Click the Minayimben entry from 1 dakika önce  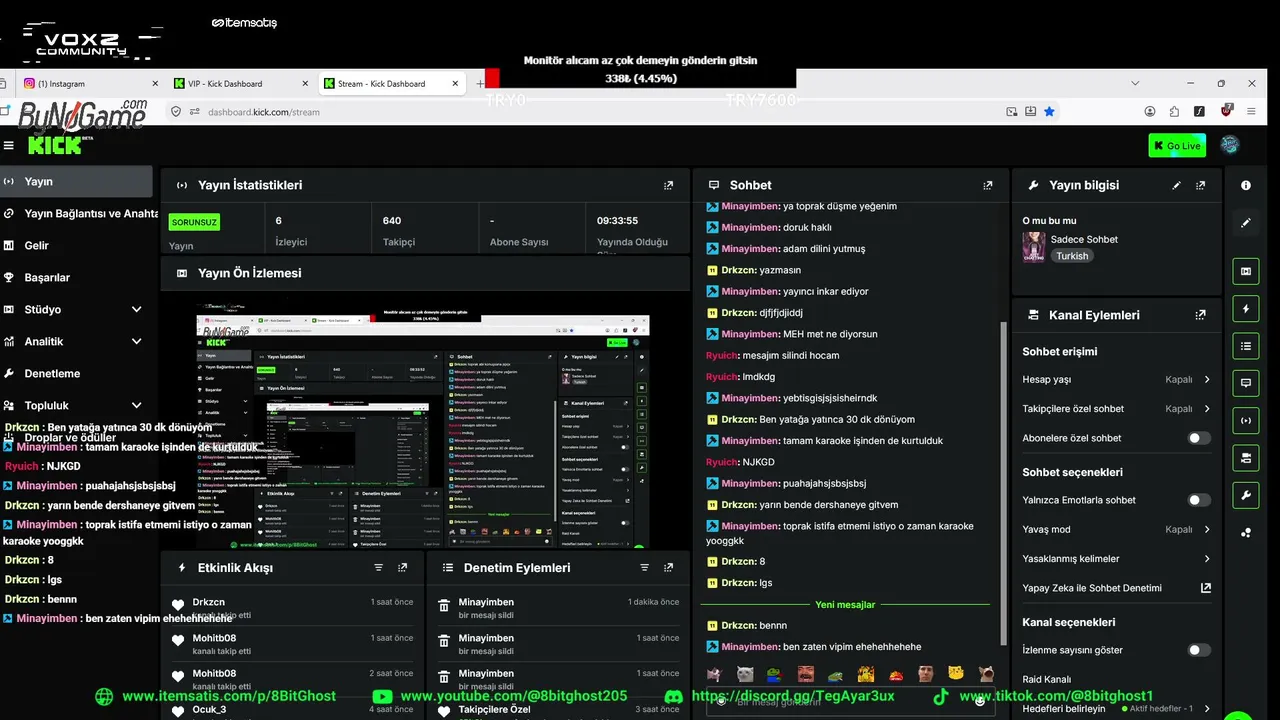558,607
